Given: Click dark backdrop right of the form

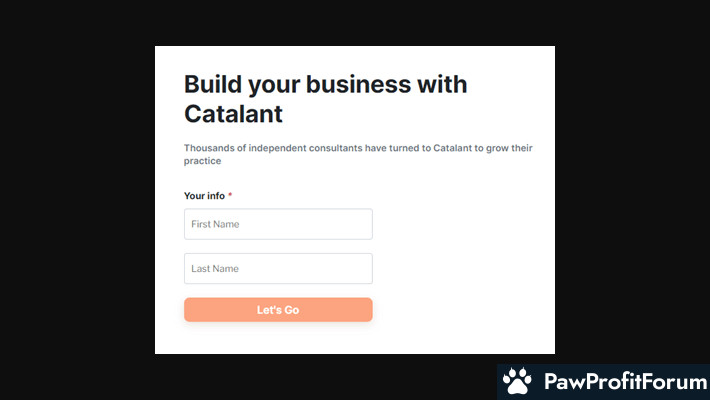Looking at the screenshot, I should coord(632,199).
